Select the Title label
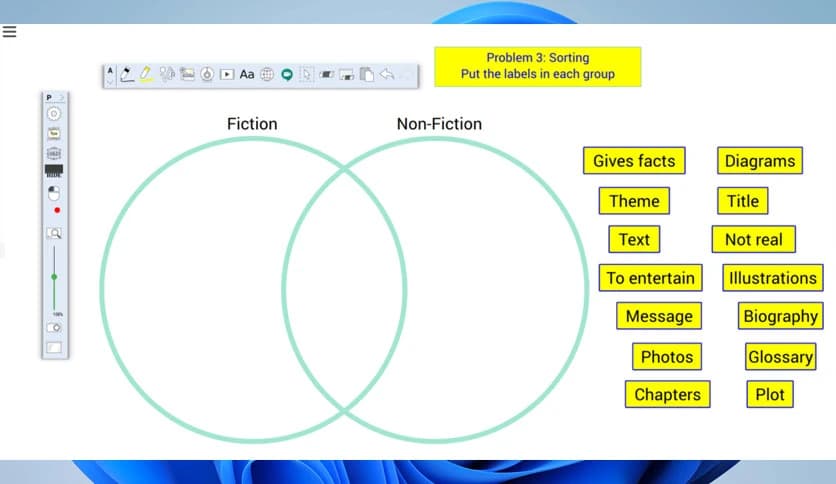The width and height of the screenshot is (836, 484). (743, 201)
